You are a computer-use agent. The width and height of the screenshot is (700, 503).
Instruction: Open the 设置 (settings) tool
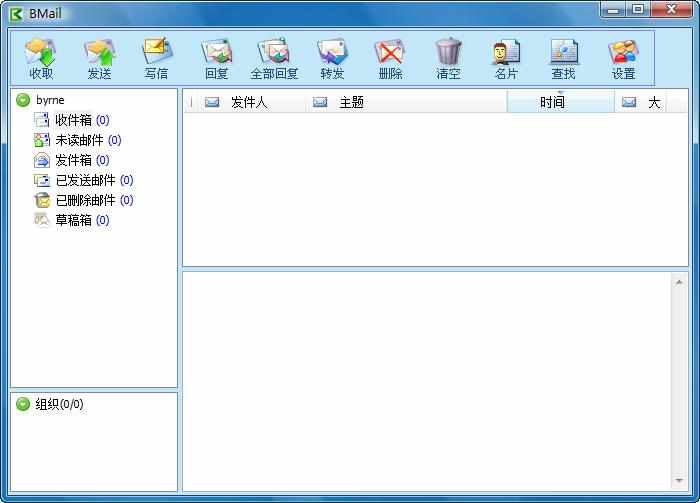623,58
